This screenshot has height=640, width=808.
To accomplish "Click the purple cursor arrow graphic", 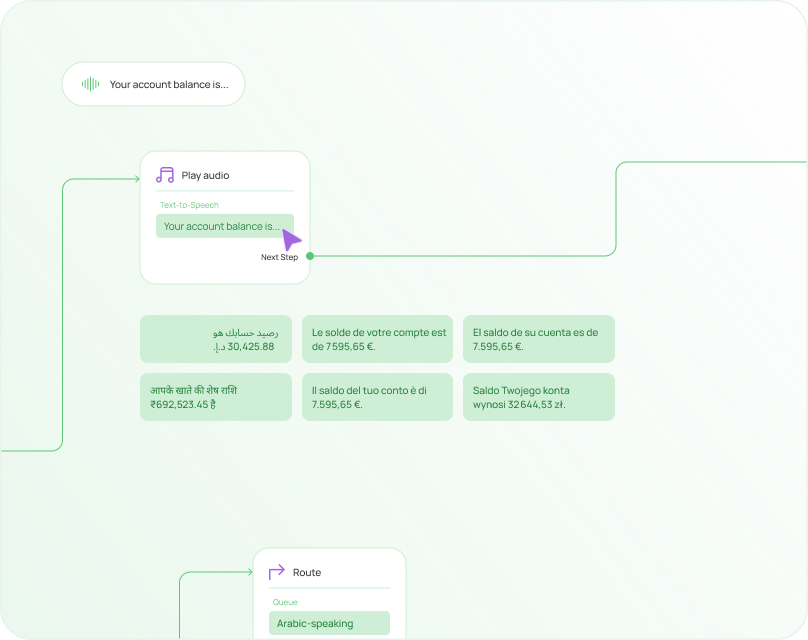I will pyautogui.click(x=290, y=240).
